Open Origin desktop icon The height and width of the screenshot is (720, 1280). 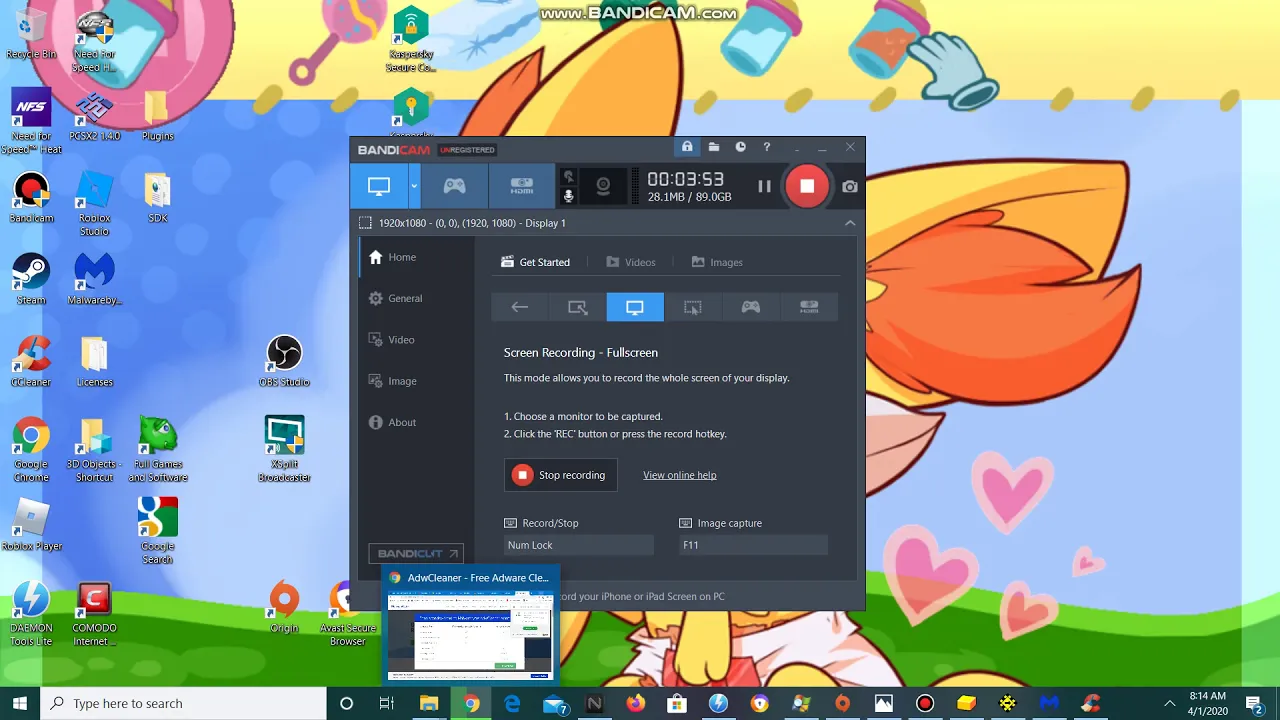[284, 607]
